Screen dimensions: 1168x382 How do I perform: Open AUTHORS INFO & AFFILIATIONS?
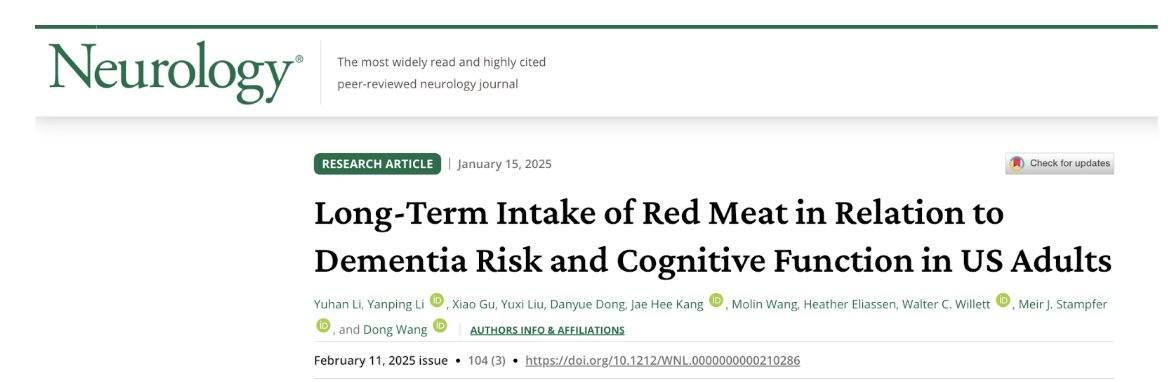[548, 330]
